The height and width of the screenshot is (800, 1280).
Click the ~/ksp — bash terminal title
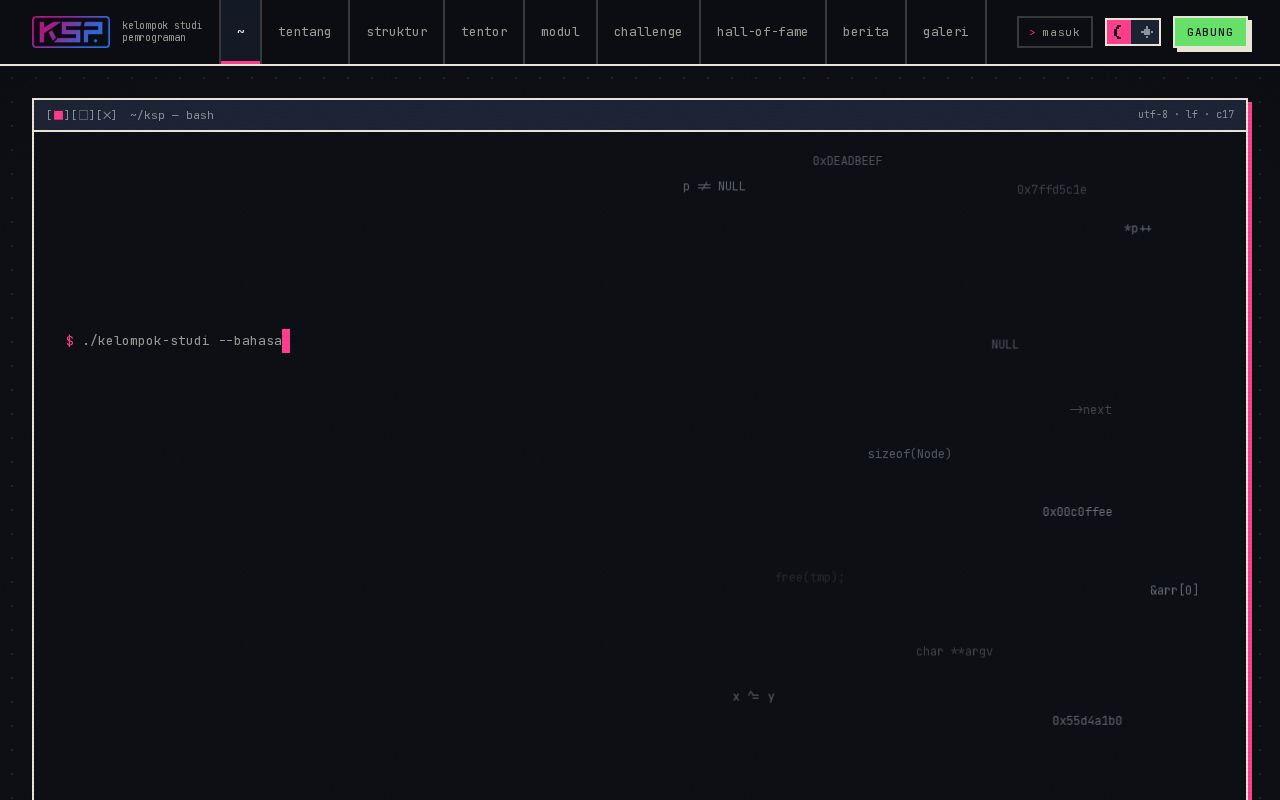[172, 115]
